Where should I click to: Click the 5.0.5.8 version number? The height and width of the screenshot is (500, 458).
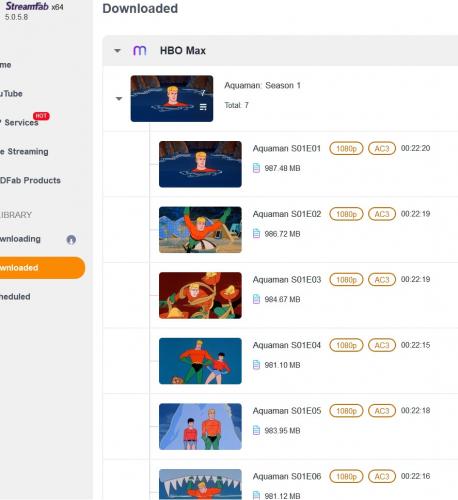point(16,17)
